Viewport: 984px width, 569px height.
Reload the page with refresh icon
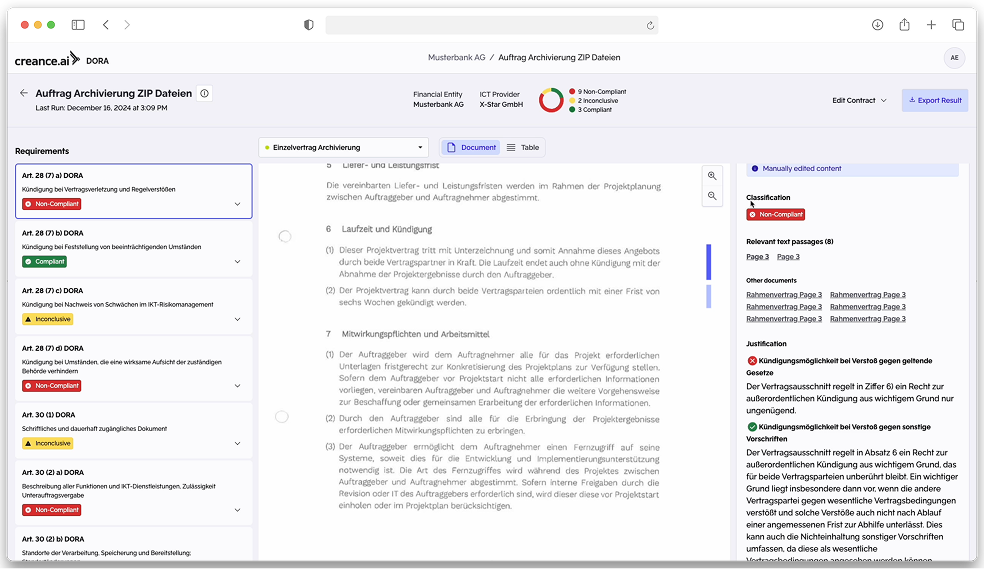coord(650,25)
